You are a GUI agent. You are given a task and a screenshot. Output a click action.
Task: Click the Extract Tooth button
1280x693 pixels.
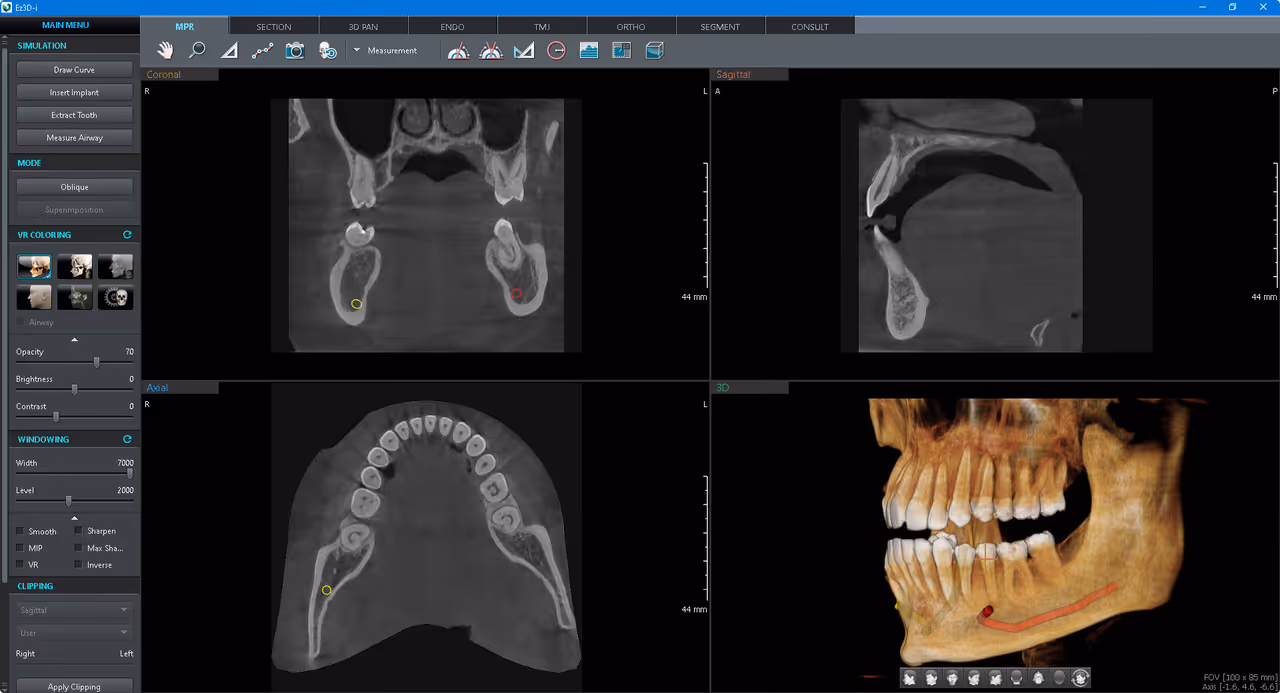(x=74, y=115)
